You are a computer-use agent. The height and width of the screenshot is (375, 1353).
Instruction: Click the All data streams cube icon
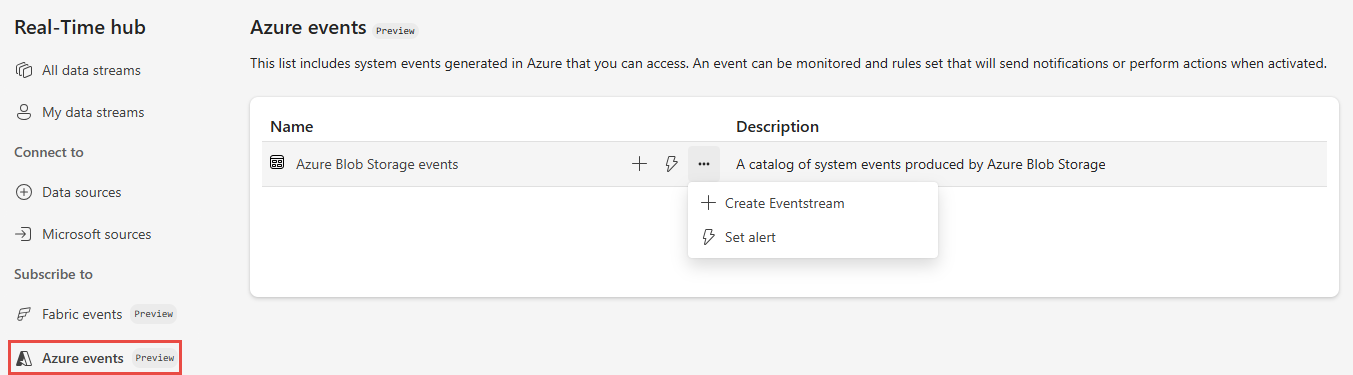24,70
